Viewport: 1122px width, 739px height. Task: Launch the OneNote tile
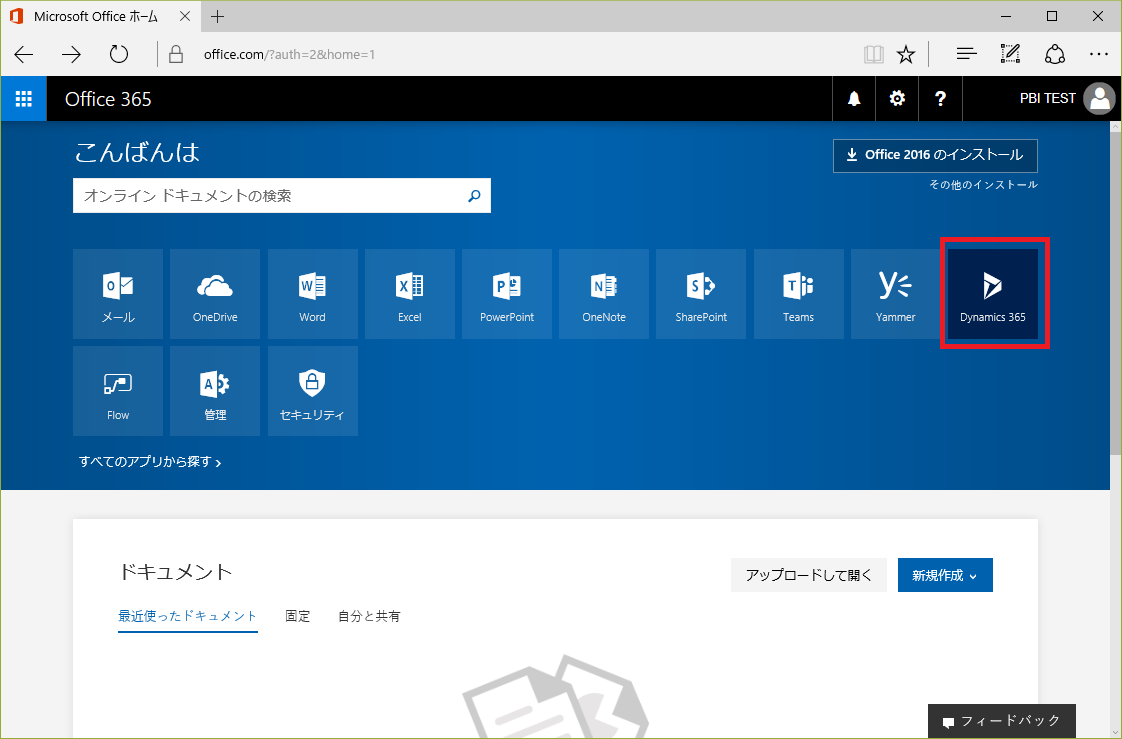(604, 294)
